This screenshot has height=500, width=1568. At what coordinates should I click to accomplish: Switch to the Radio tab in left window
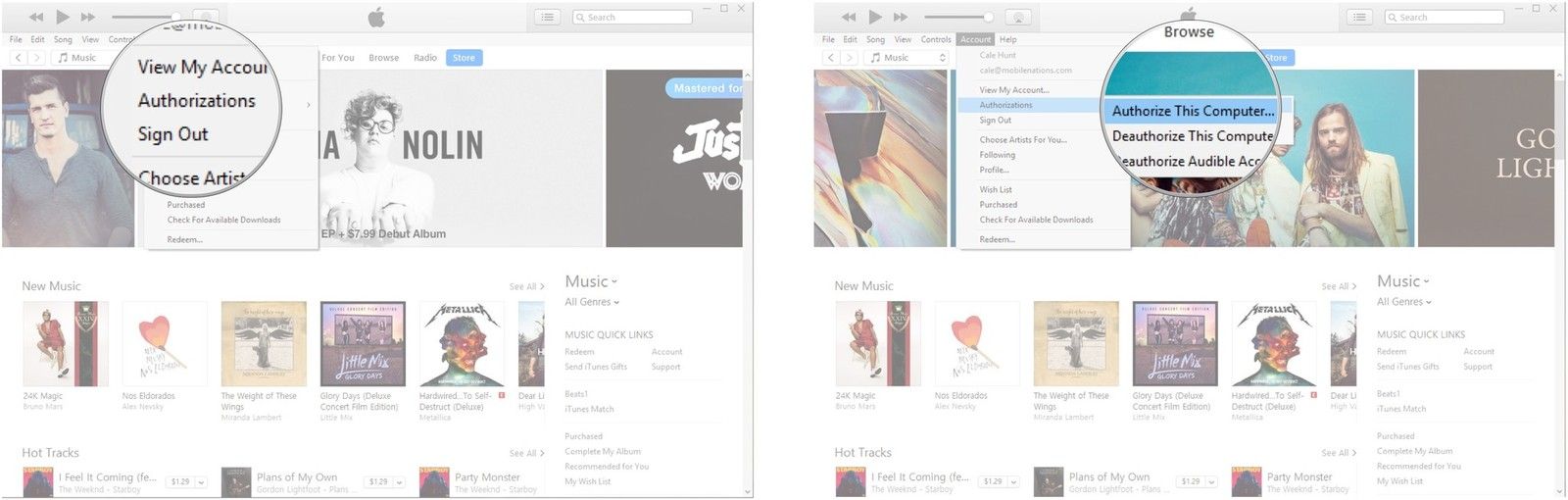coord(425,58)
